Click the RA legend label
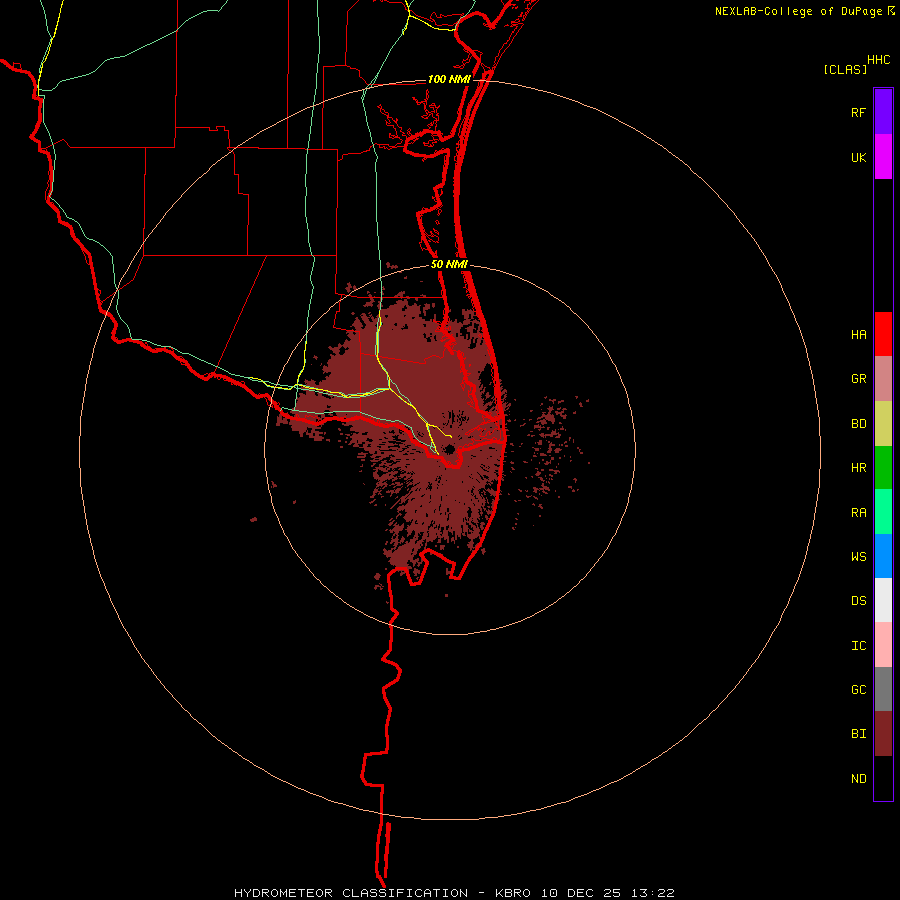This screenshot has width=900, height=900. (858, 513)
